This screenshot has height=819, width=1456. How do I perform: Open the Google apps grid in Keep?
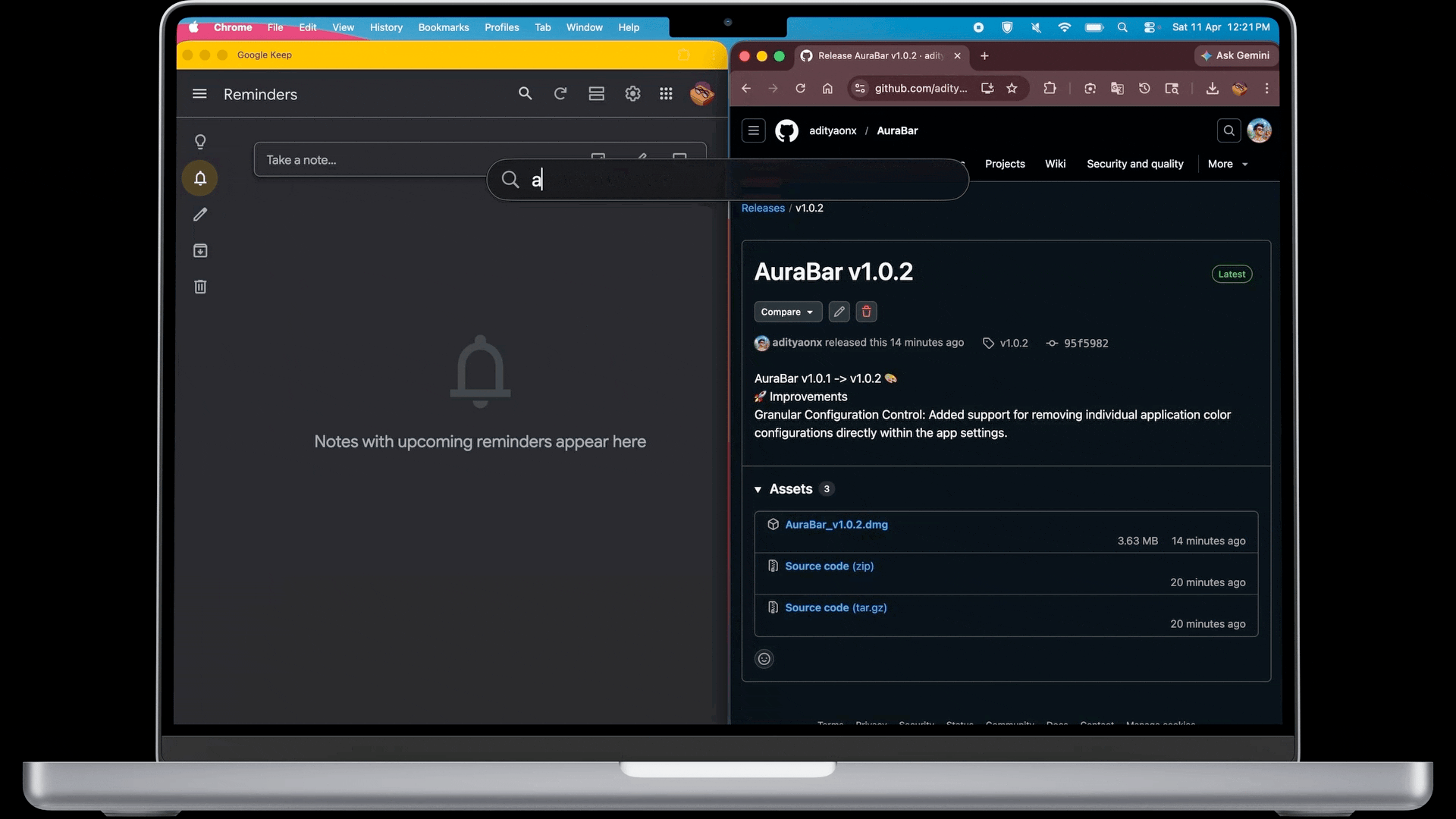[x=666, y=94]
